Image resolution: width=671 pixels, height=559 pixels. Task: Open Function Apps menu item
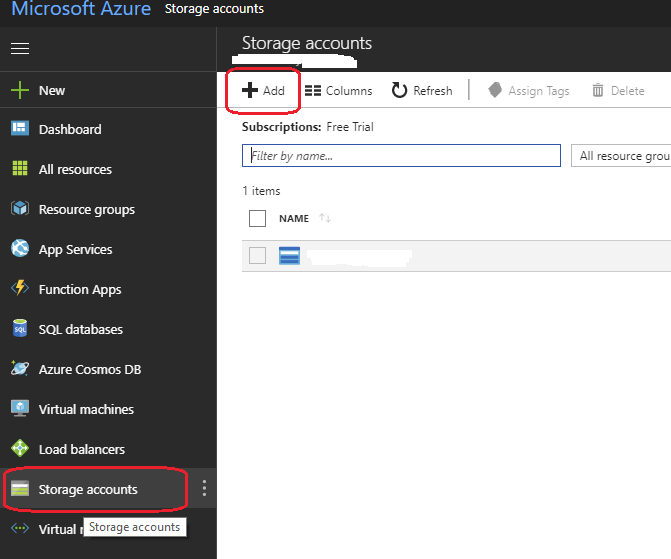point(80,290)
